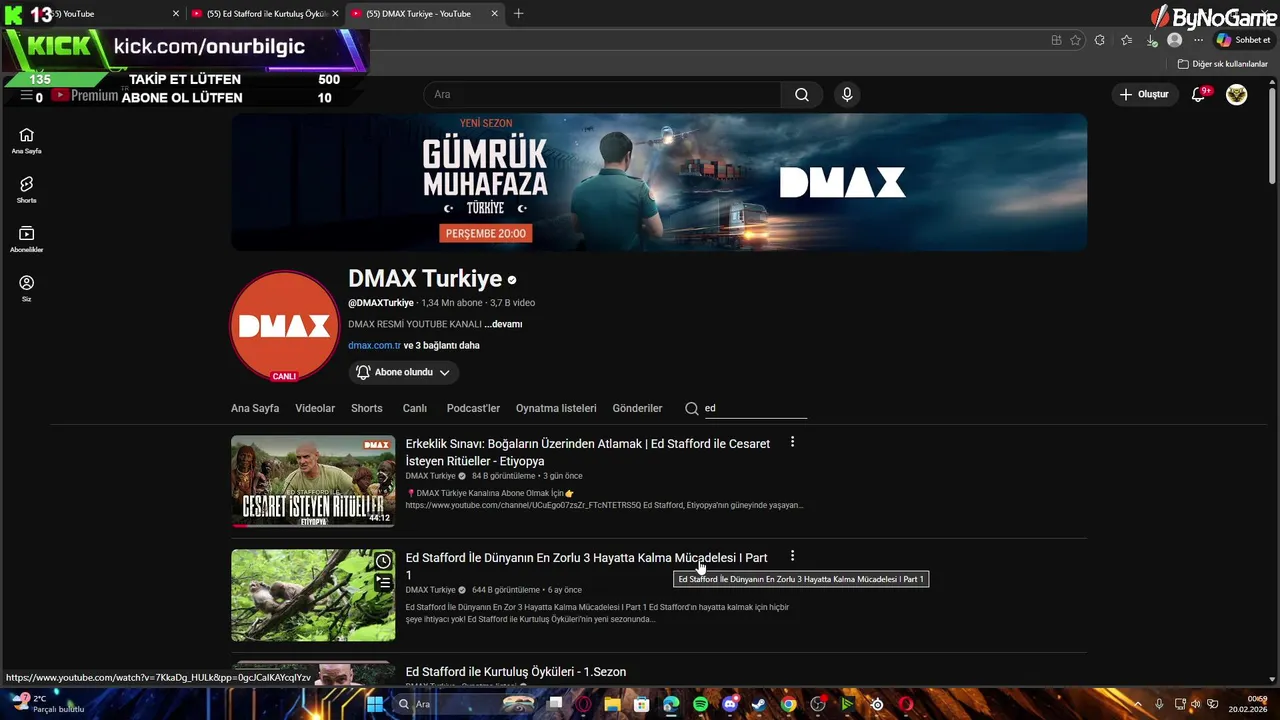Open options menu for Ed Stafford Part 1 video
Viewport: 1280px width, 720px height.
click(792, 556)
